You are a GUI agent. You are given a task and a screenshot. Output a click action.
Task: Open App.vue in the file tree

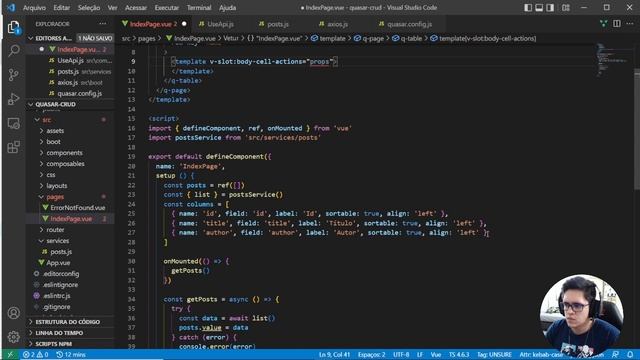(58, 263)
